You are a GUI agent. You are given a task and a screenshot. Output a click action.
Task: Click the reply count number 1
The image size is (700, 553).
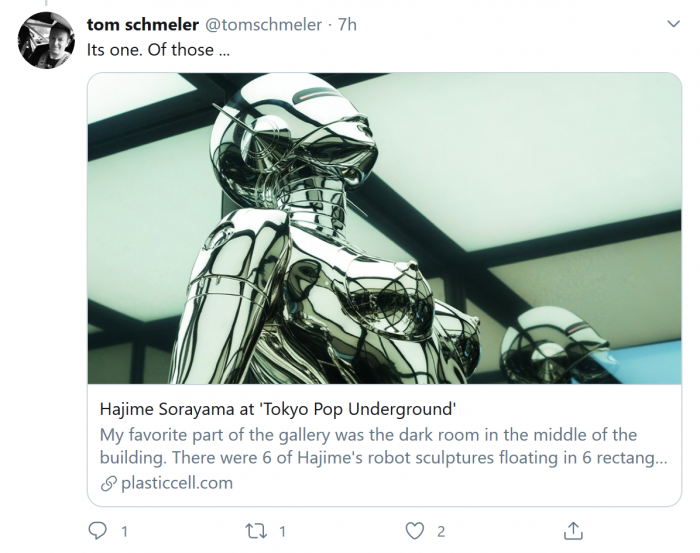[x=124, y=531]
